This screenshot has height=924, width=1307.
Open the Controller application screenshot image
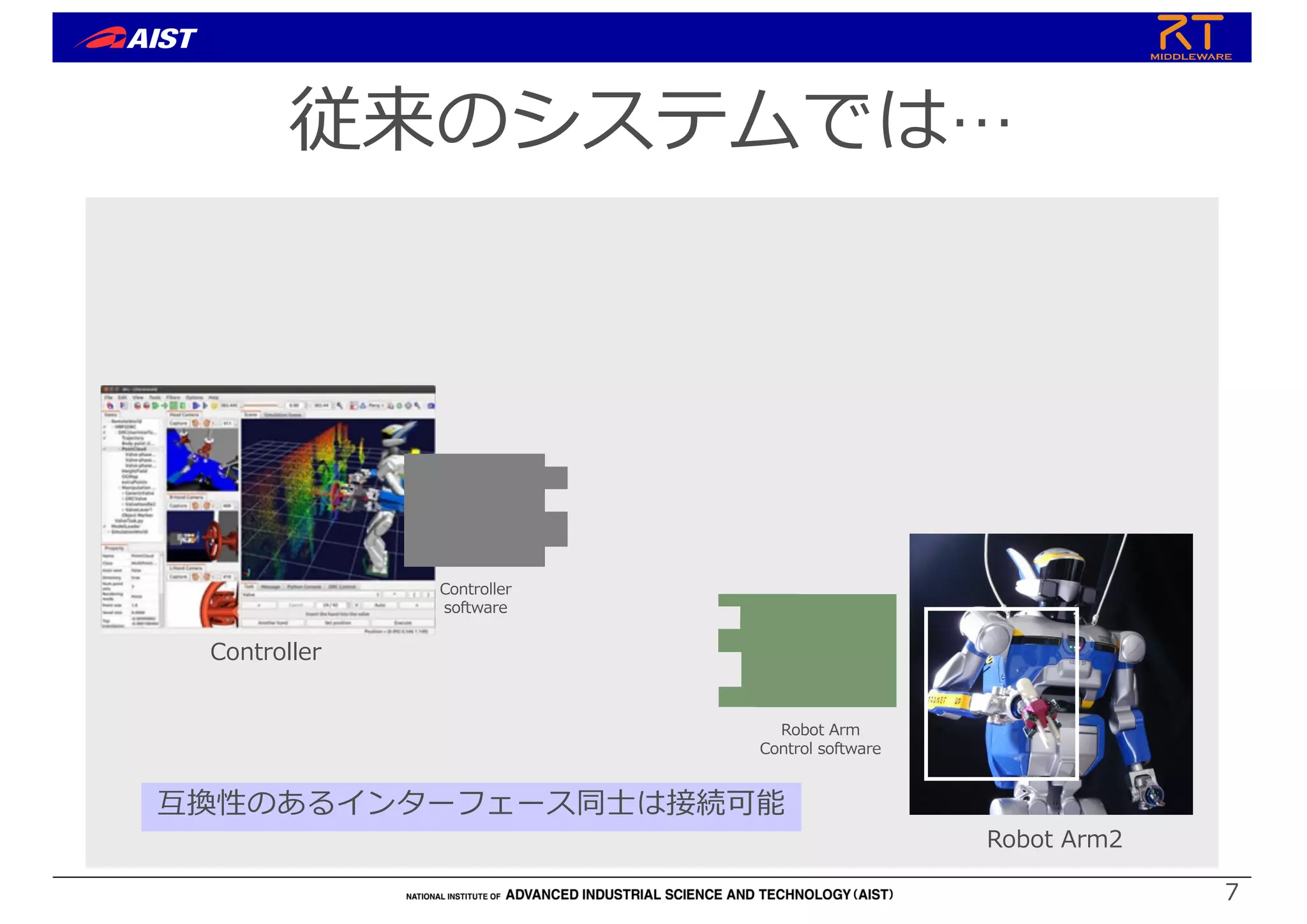[x=268, y=509]
